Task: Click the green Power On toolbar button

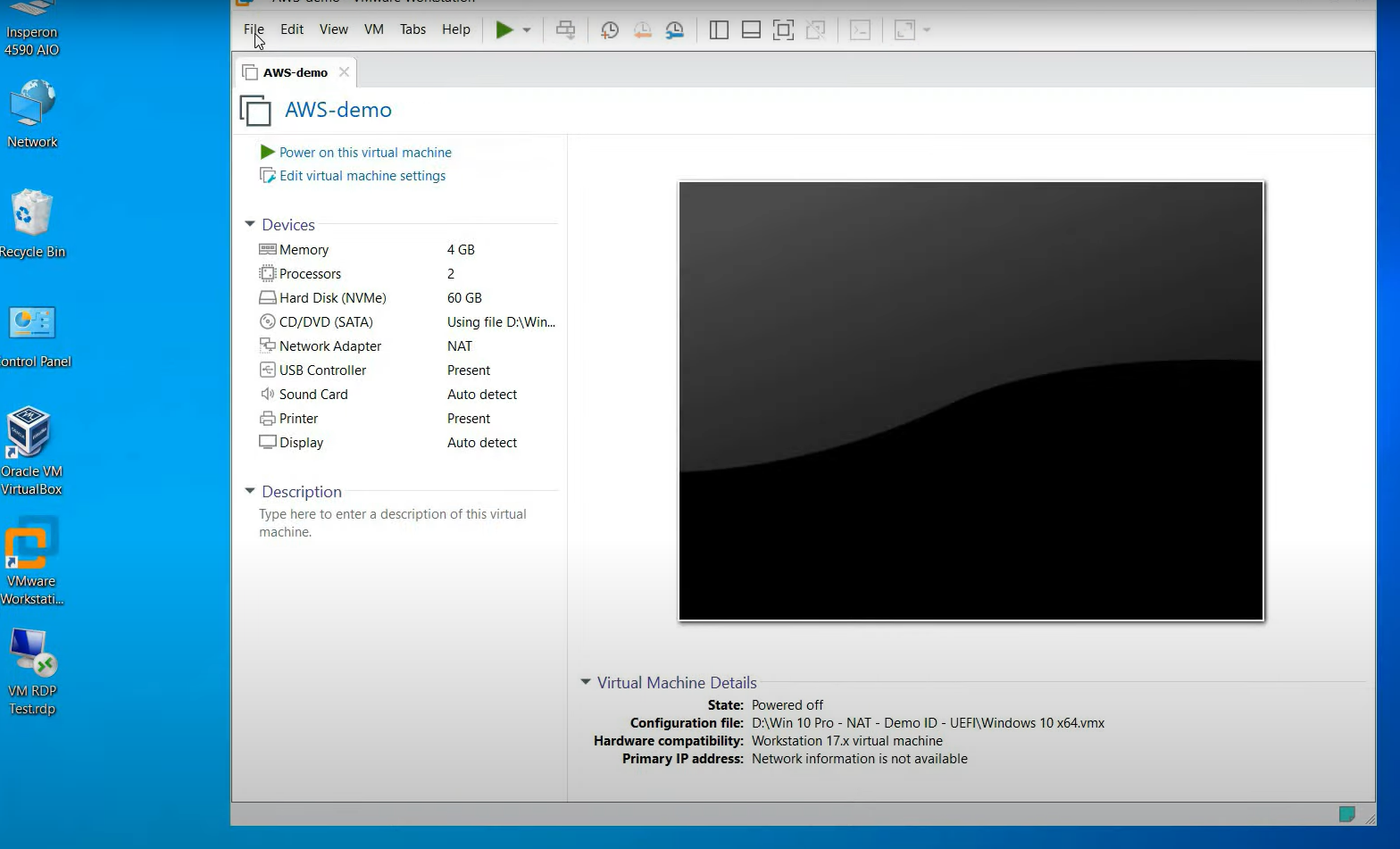Action: tap(504, 29)
